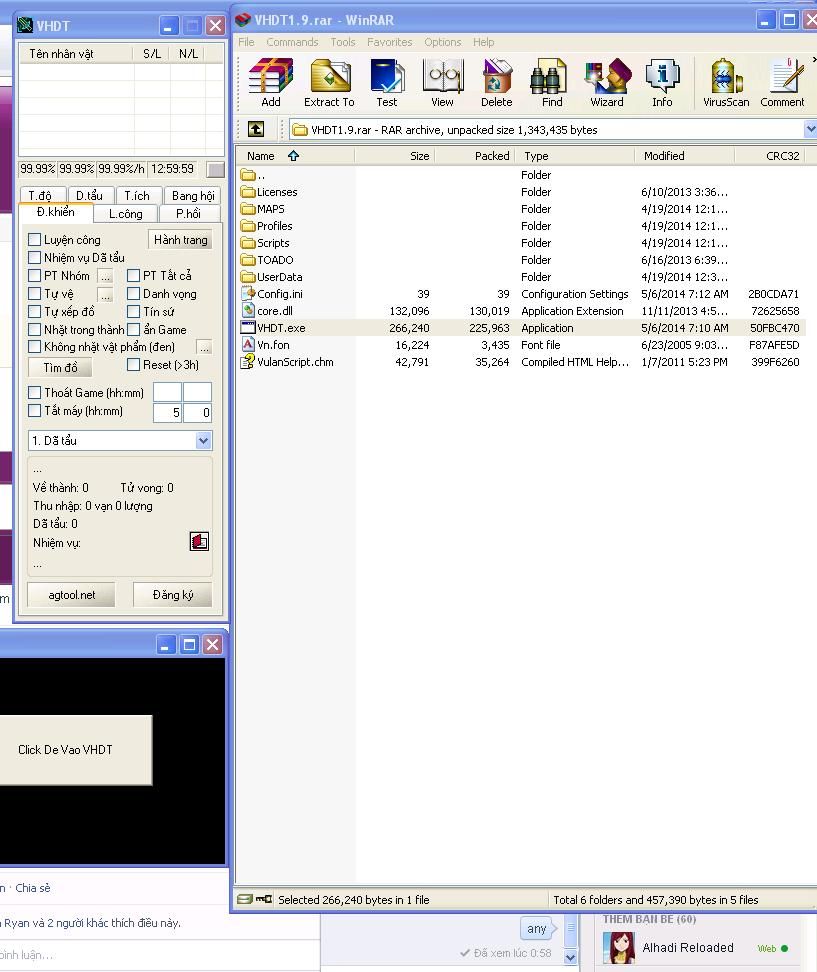Sort by the Modified column header

(x=684, y=156)
